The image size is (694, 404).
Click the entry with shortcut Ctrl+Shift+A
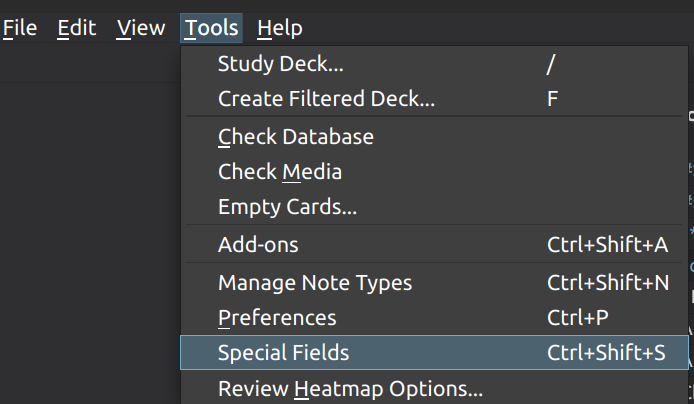pyautogui.click(x=607, y=245)
